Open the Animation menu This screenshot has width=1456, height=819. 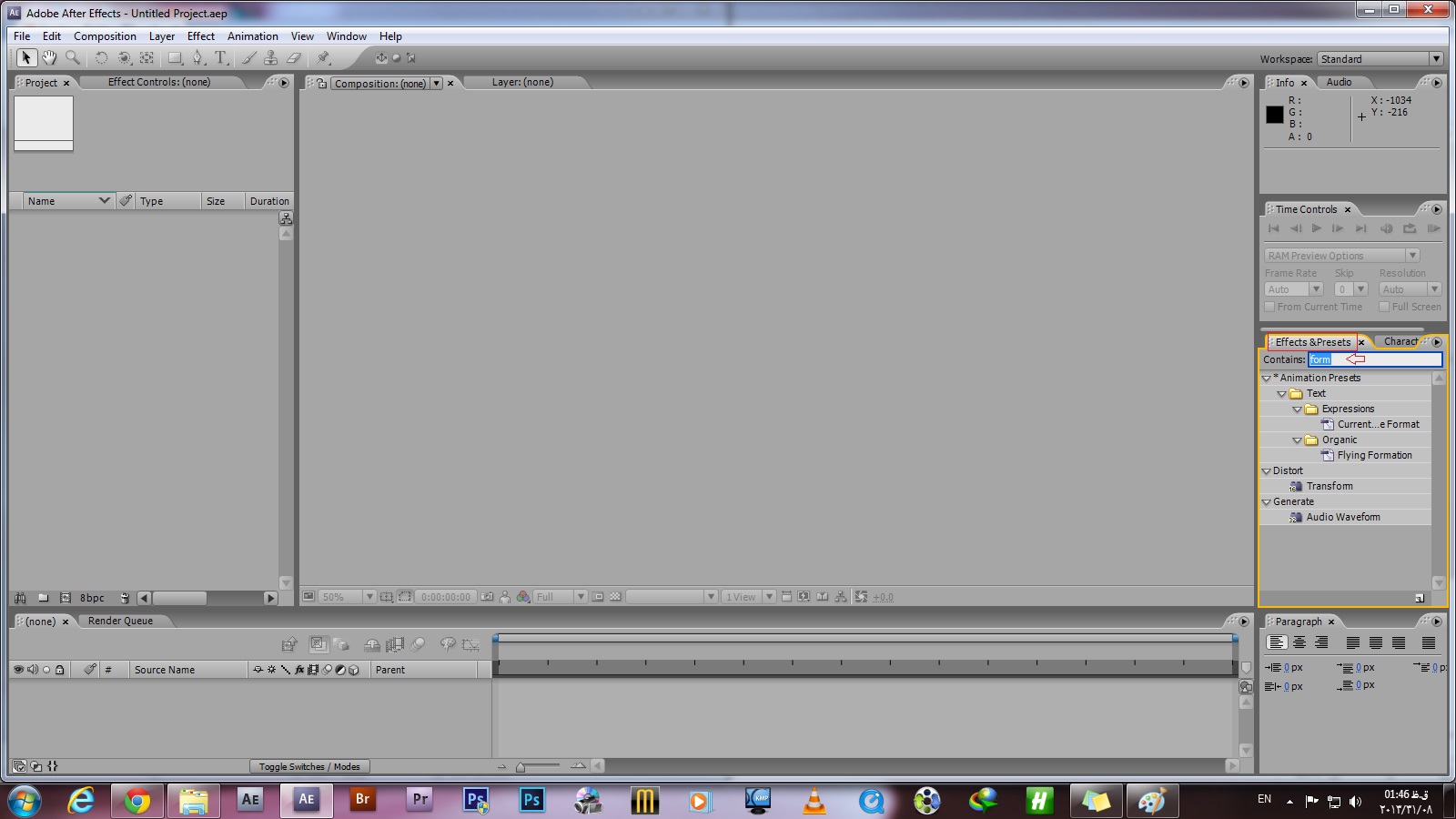click(x=253, y=36)
